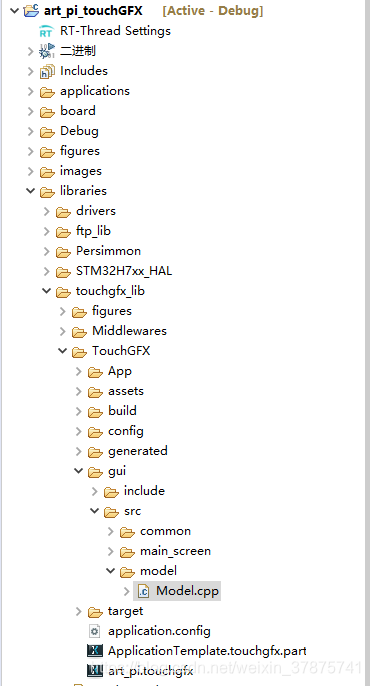Expand the Model.cpp file node
Image resolution: width=370 pixels, height=686 pixels.
[x=127, y=592]
